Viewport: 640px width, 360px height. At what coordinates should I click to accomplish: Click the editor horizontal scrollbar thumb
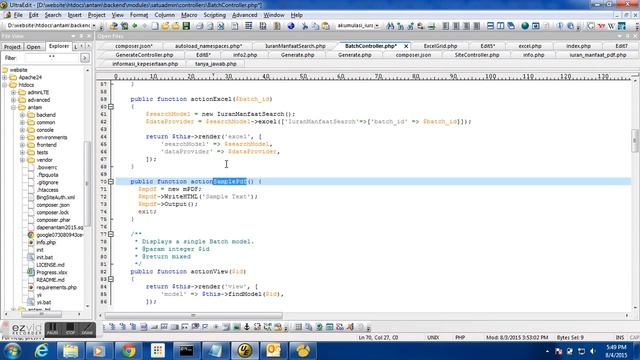coord(193,316)
